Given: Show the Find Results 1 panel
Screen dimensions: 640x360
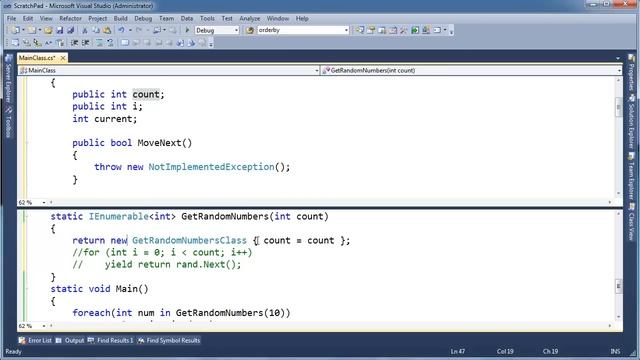Looking at the screenshot, I should [111, 340].
